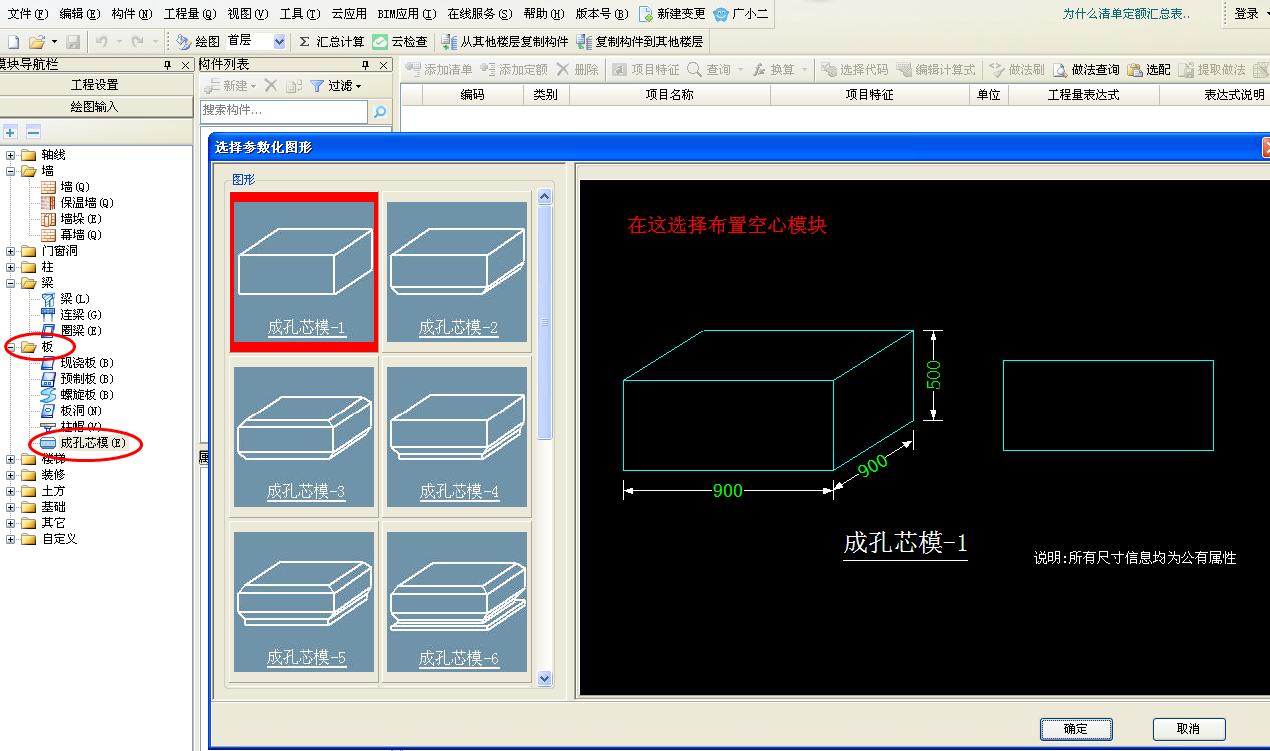1270x751 pixels.
Task: Click the save disk icon
Action: coord(73,42)
